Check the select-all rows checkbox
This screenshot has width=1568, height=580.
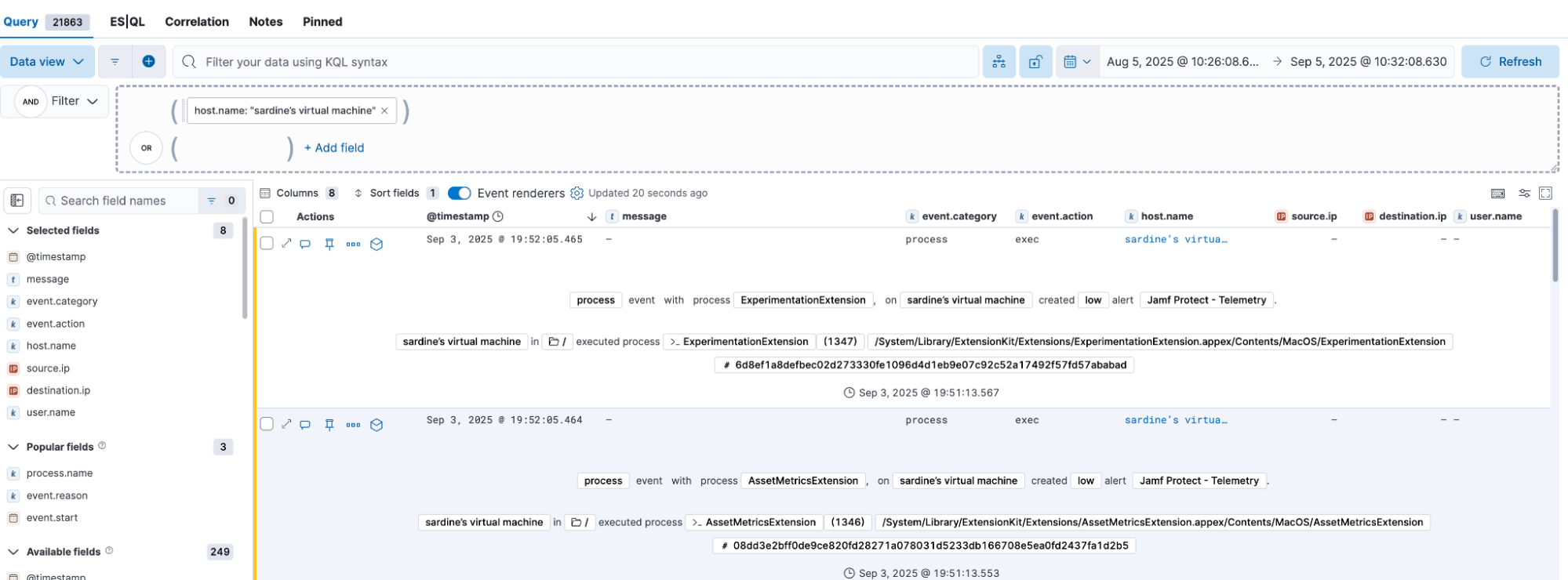pos(267,216)
